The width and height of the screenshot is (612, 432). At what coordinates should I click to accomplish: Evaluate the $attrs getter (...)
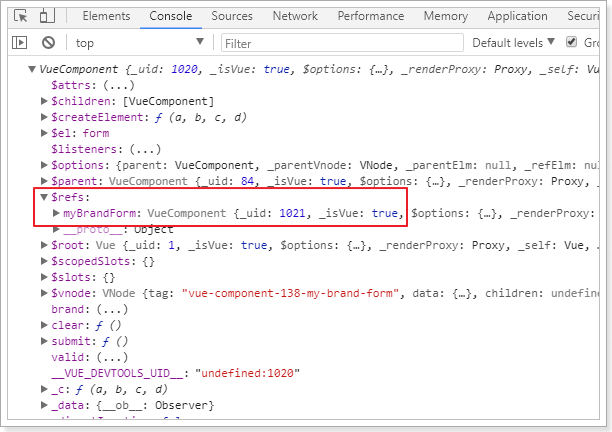pyautogui.click(x=110, y=85)
